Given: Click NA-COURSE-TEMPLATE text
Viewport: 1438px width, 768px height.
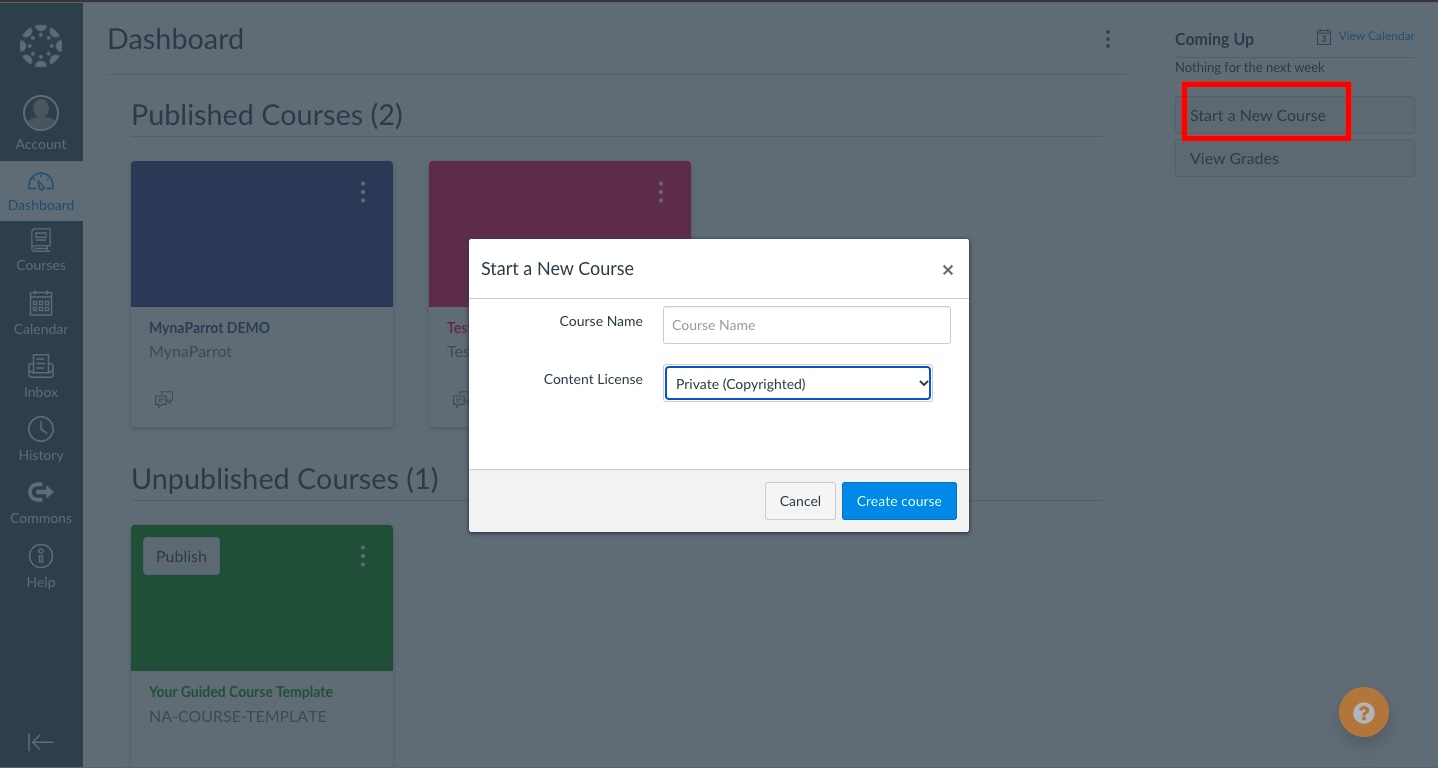Looking at the screenshot, I should tap(238, 716).
